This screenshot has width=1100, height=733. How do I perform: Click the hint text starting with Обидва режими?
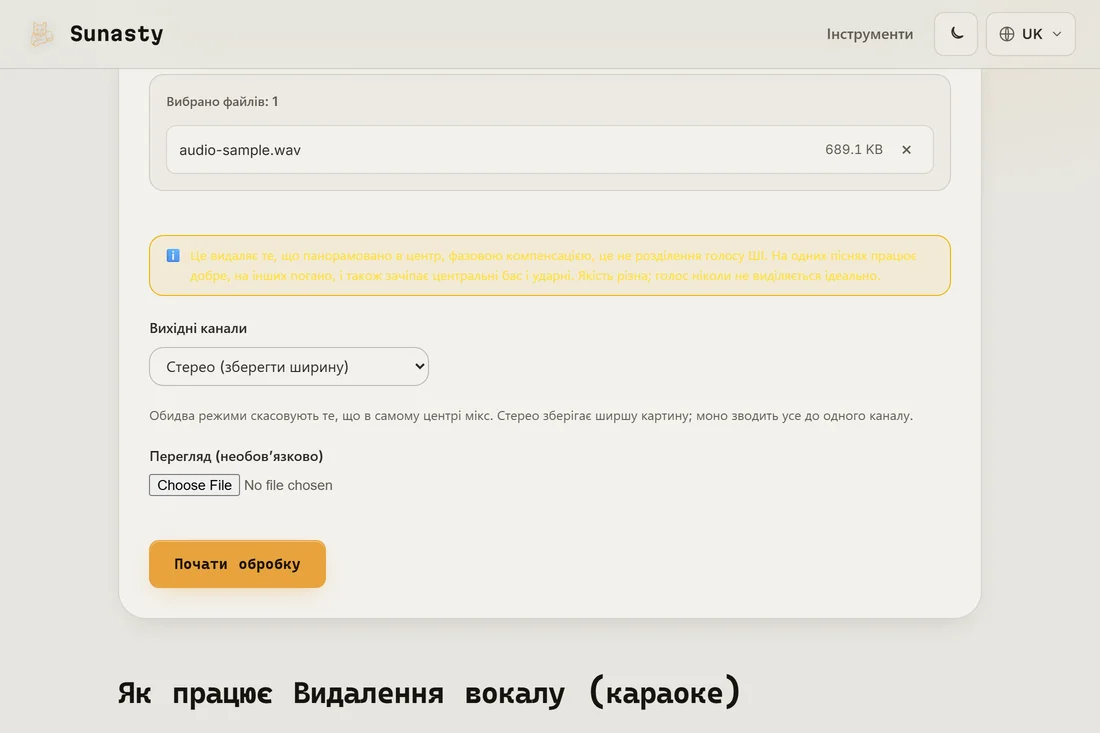pyautogui.click(x=531, y=415)
